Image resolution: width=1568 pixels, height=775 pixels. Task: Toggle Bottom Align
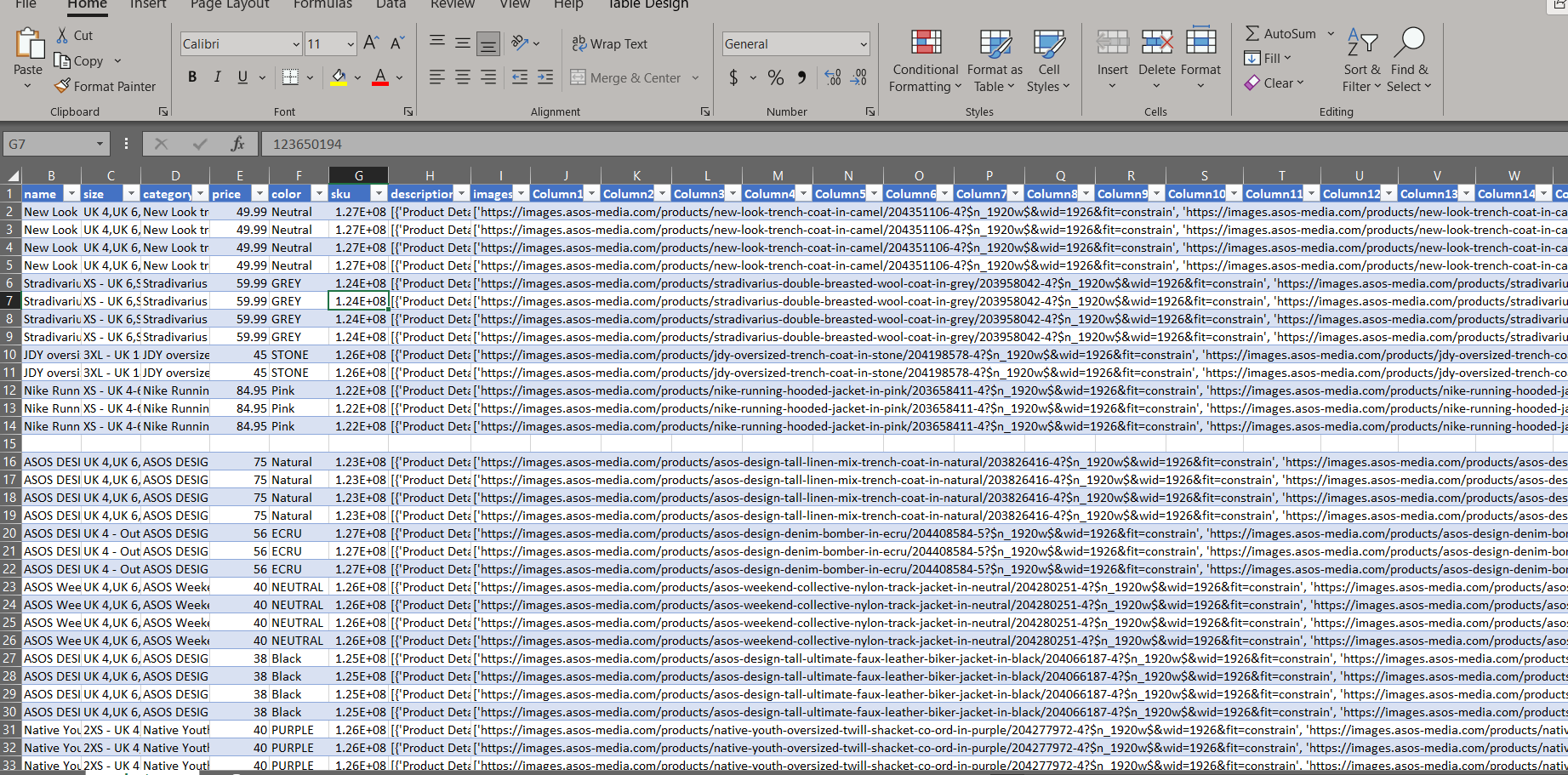[488, 43]
